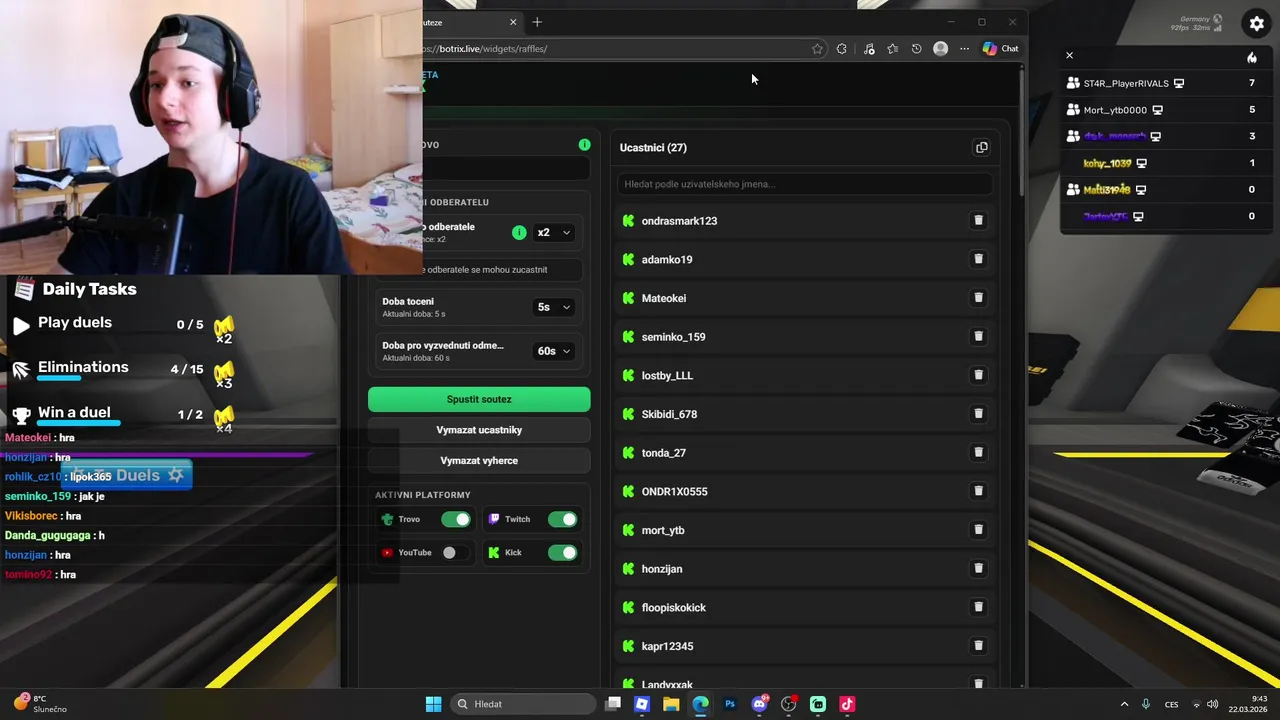The height and width of the screenshot is (720, 1280).
Task: Click the green info icon at panel top
Action: tap(585, 145)
